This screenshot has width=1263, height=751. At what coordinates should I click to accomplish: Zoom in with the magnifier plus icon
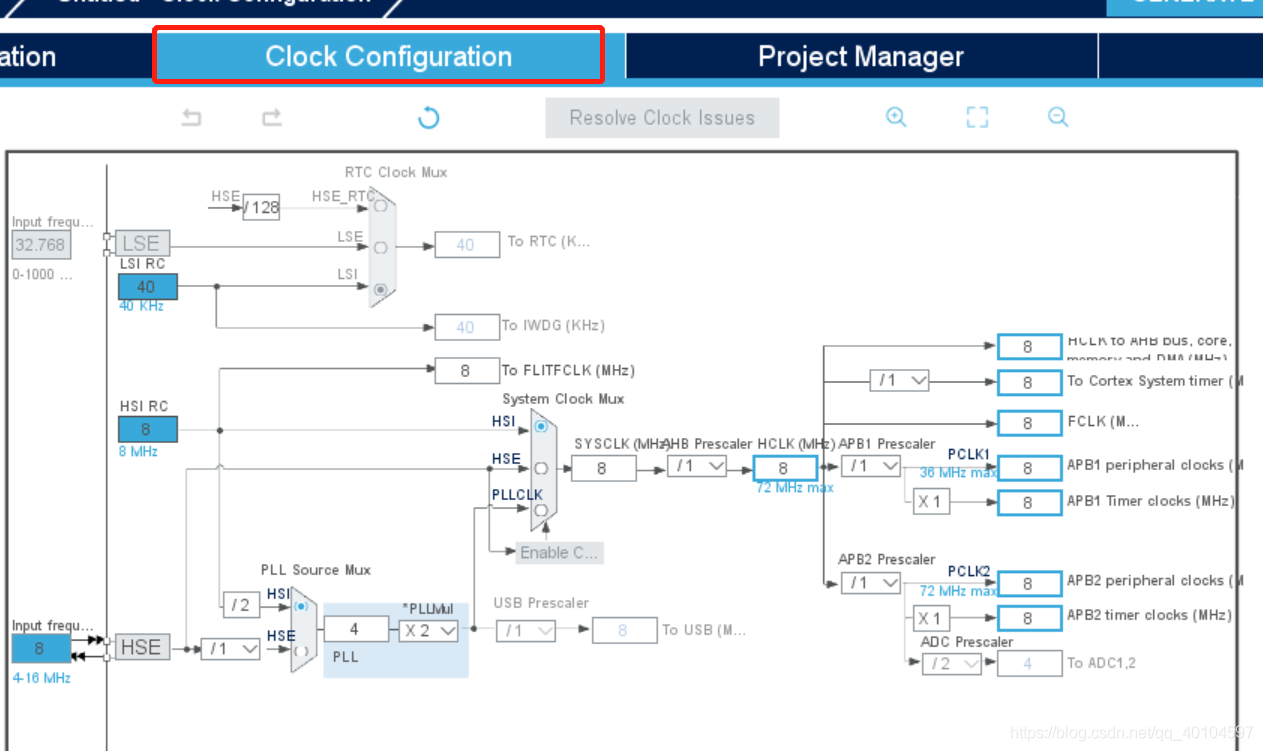(x=896, y=117)
